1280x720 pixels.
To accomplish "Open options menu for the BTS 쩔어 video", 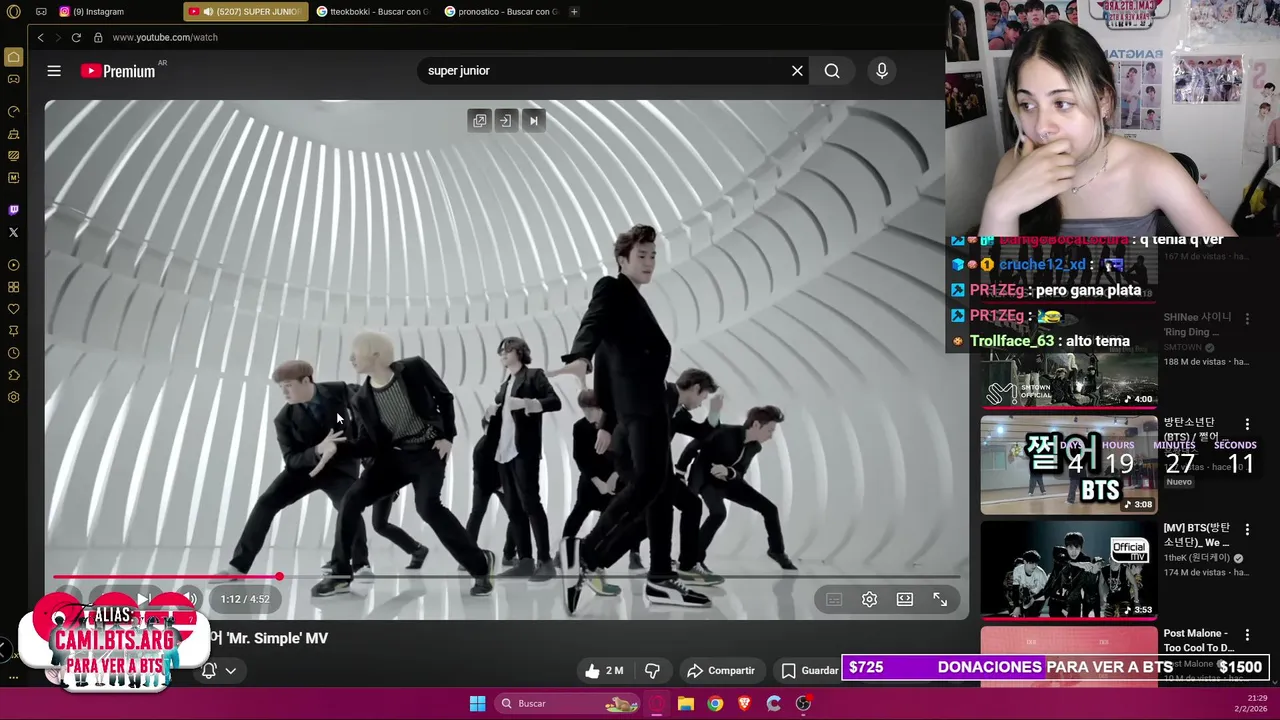I will click(1247, 424).
